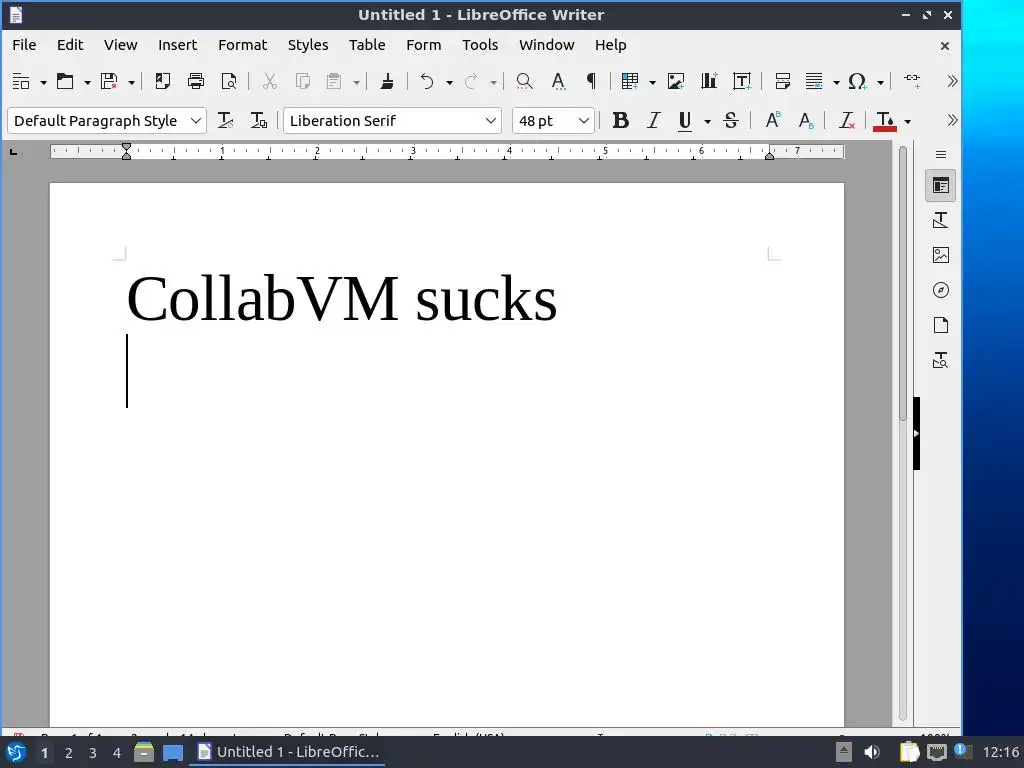
Task: Open the File menu
Action: (x=24, y=45)
